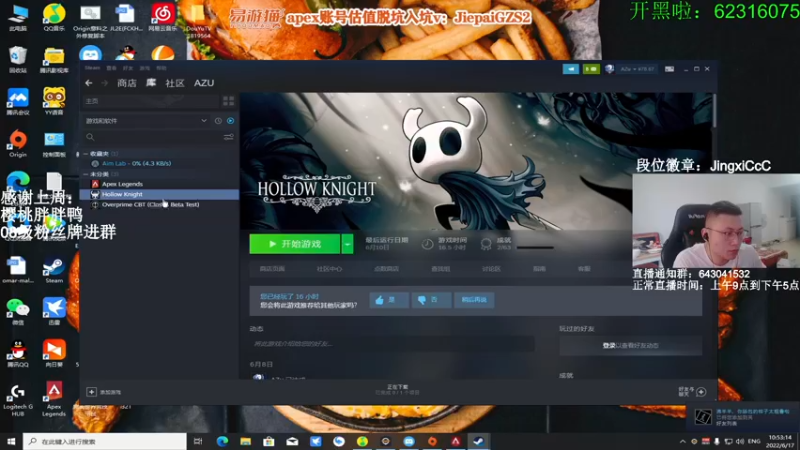Image resolution: width=800 pixels, height=450 pixels.
Task: Open the Steam desktop shortcut
Action: (54, 270)
